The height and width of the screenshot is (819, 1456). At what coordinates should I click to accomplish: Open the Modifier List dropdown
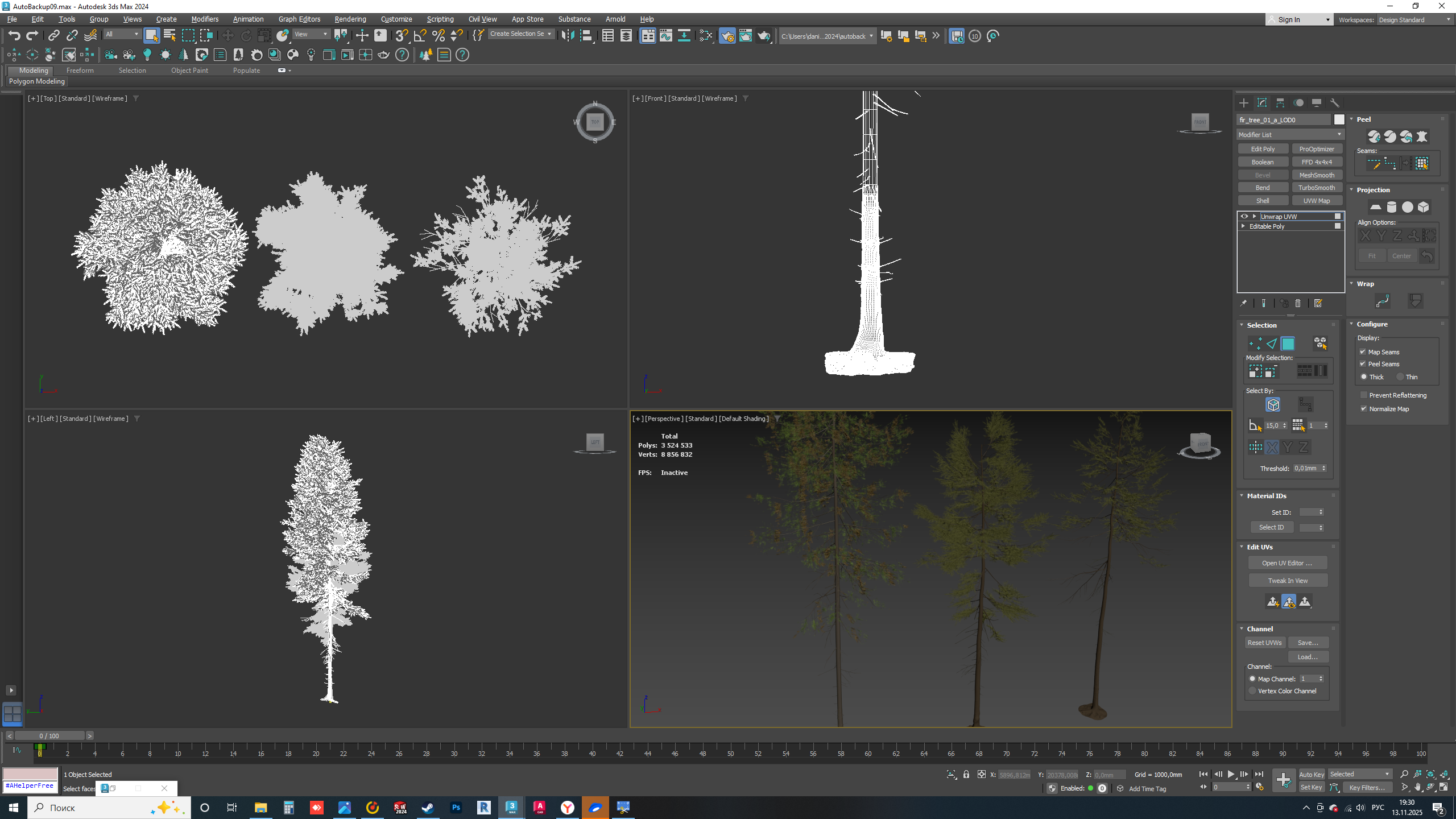pyautogui.click(x=1290, y=135)
